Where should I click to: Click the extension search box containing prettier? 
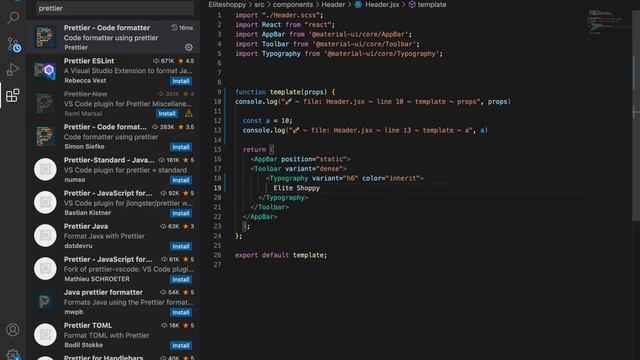(114, 8)
